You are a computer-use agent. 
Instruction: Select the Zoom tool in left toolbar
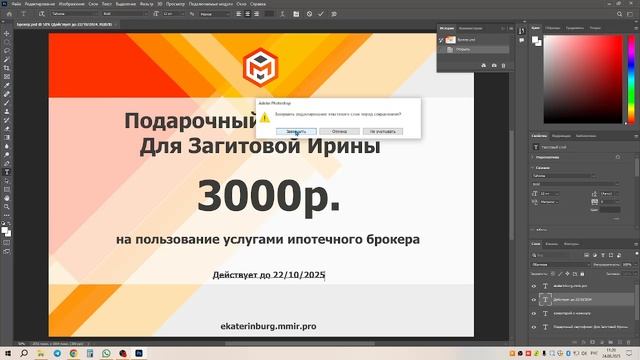[x=7, y=207]
